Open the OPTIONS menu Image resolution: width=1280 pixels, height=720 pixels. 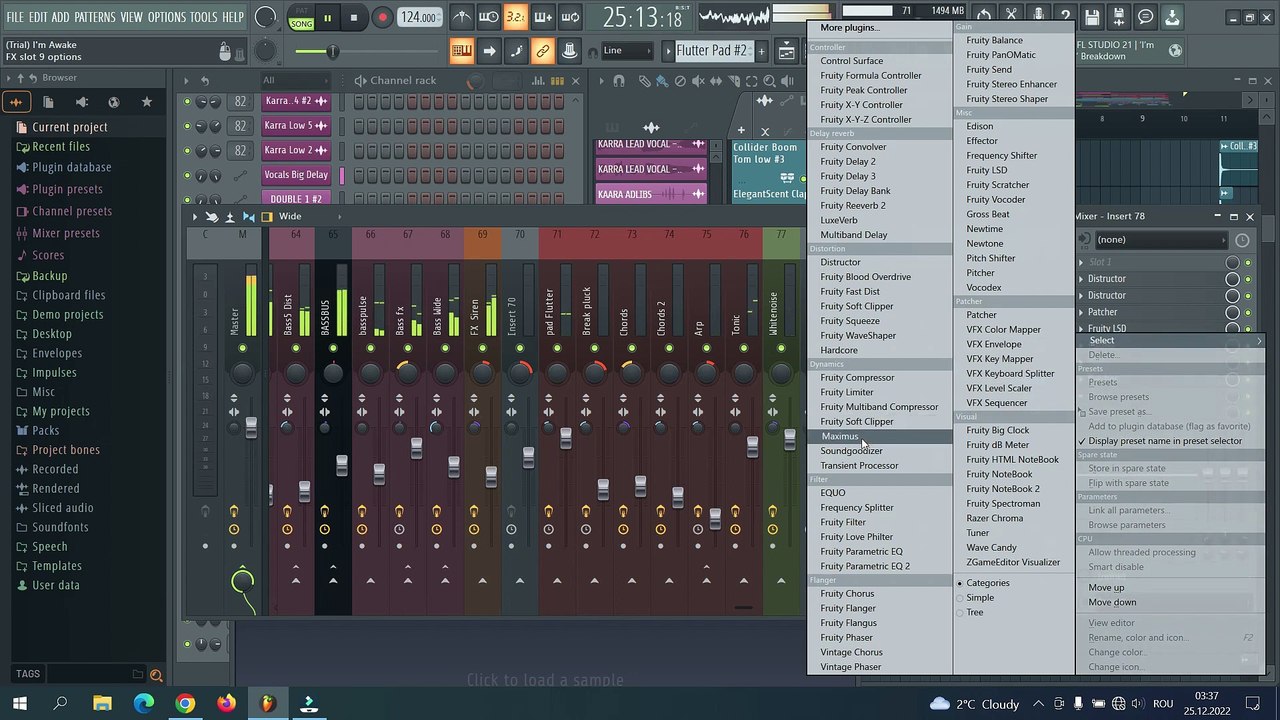[x=167, y=17]
